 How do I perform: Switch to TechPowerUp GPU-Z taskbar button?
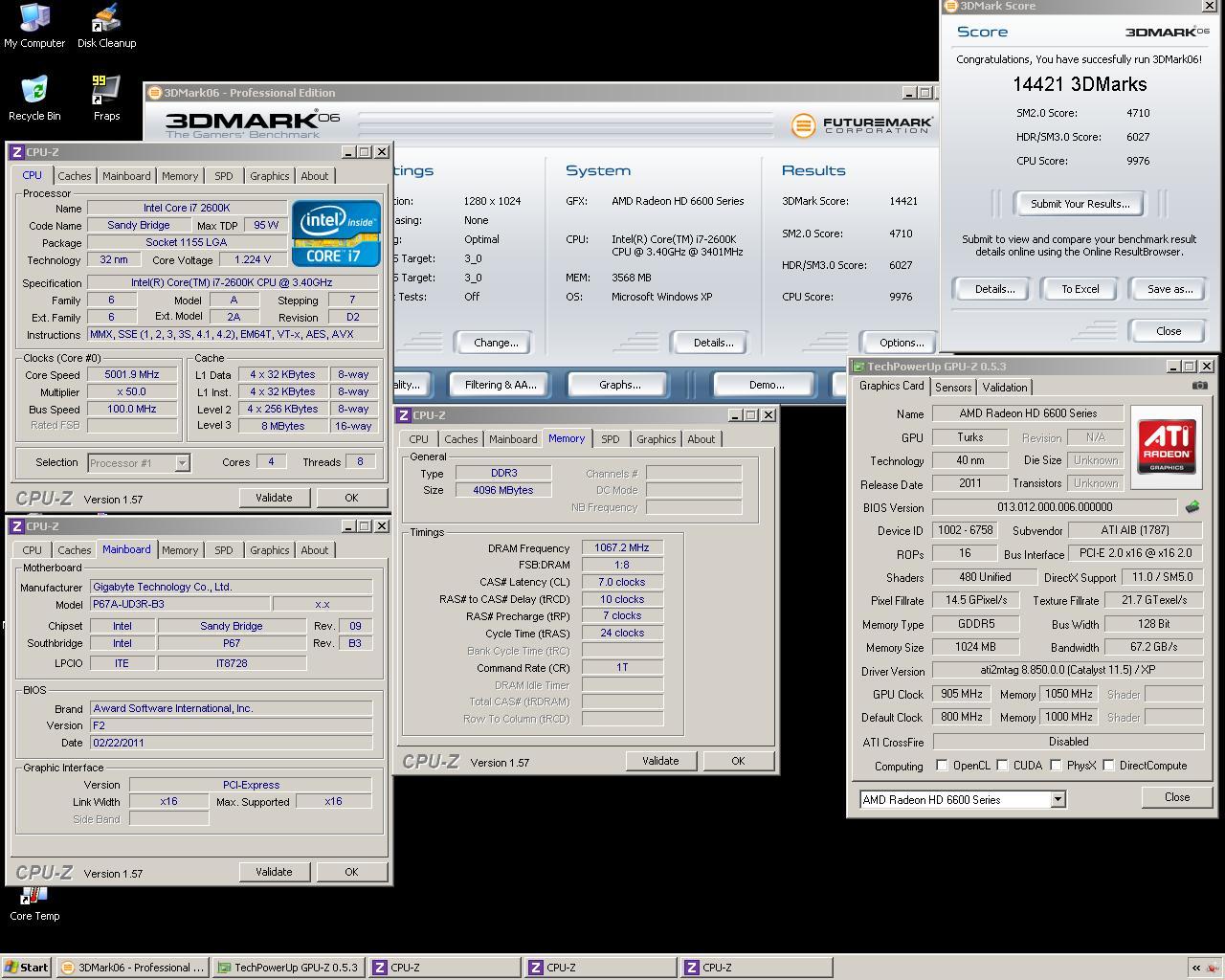pyautogui.click(x=288, y=968)
